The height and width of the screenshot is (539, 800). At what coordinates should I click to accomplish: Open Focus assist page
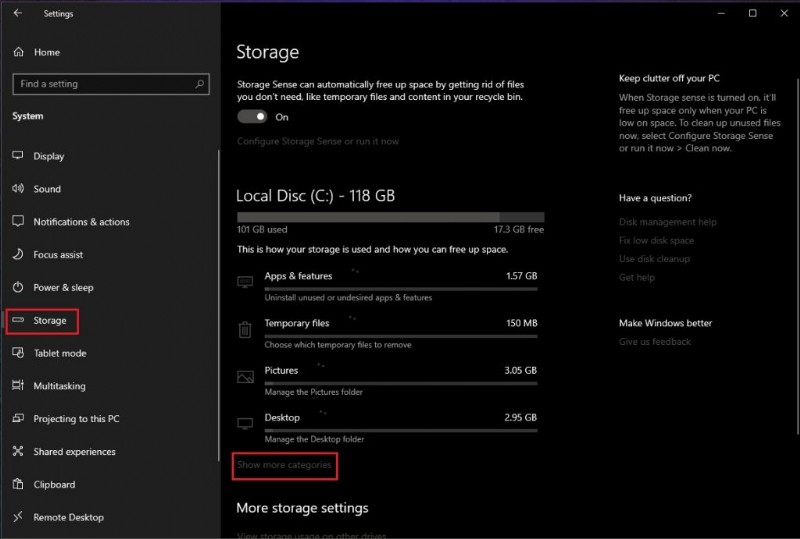(x=58, y=254)
